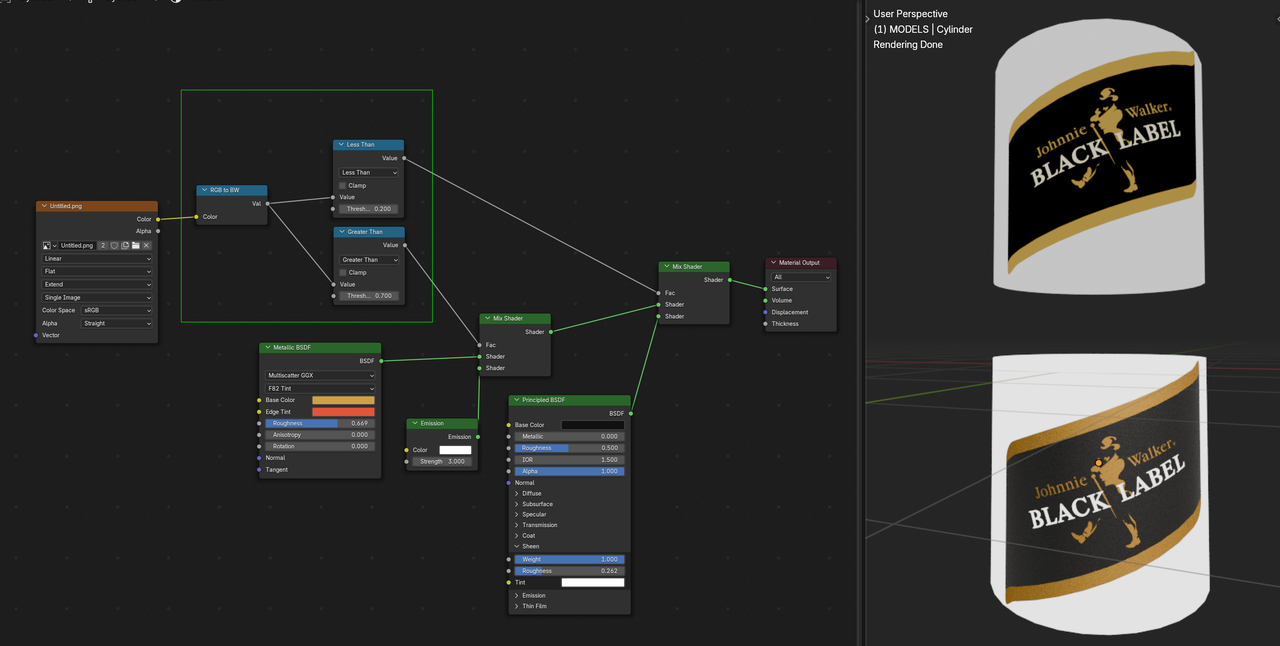The image size is (1280, 646).
Task: Click the Rendering Done status text
Action: [x=908, y=45]
